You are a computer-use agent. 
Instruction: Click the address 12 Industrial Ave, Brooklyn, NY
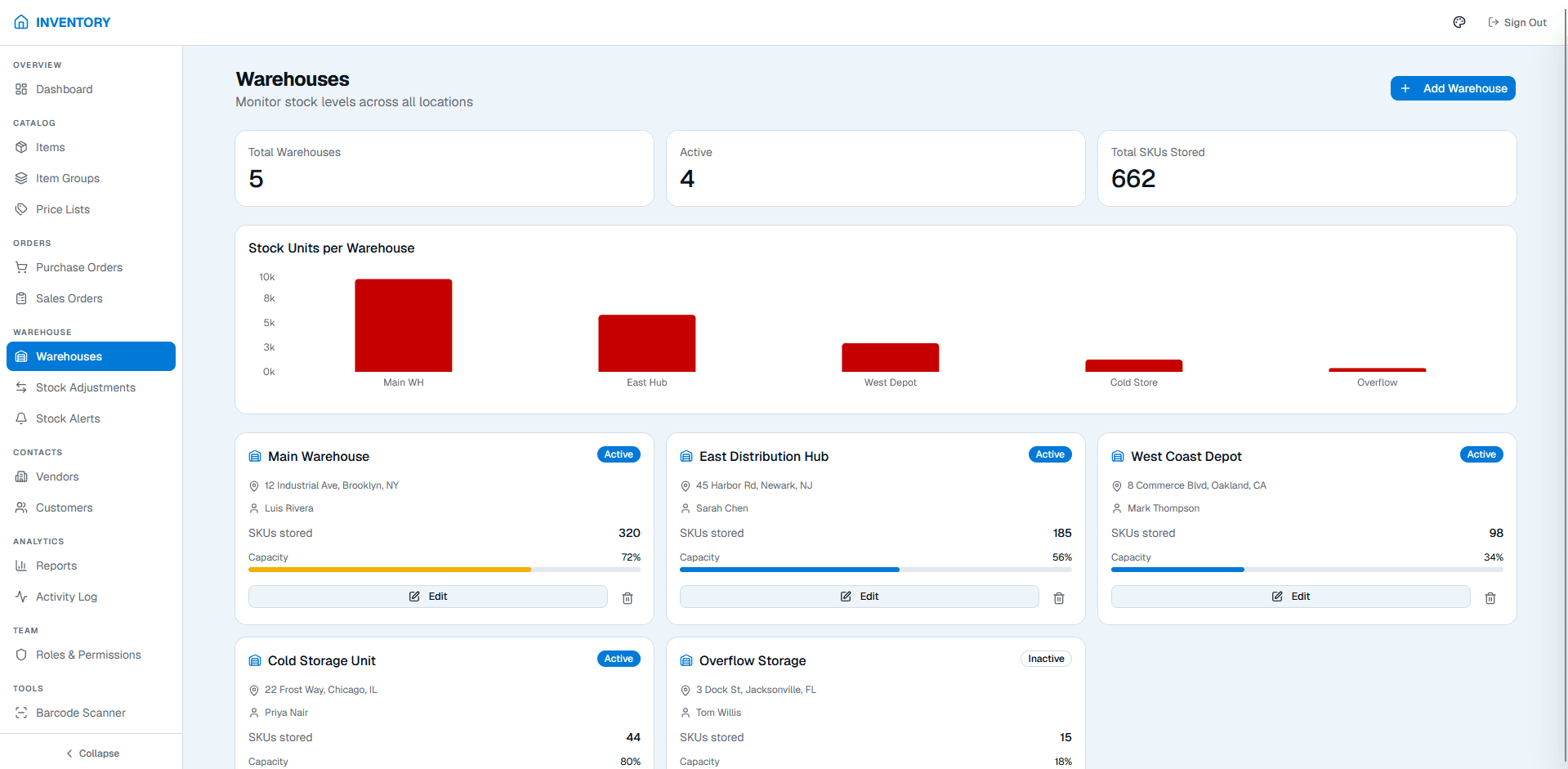pos(332,485)
